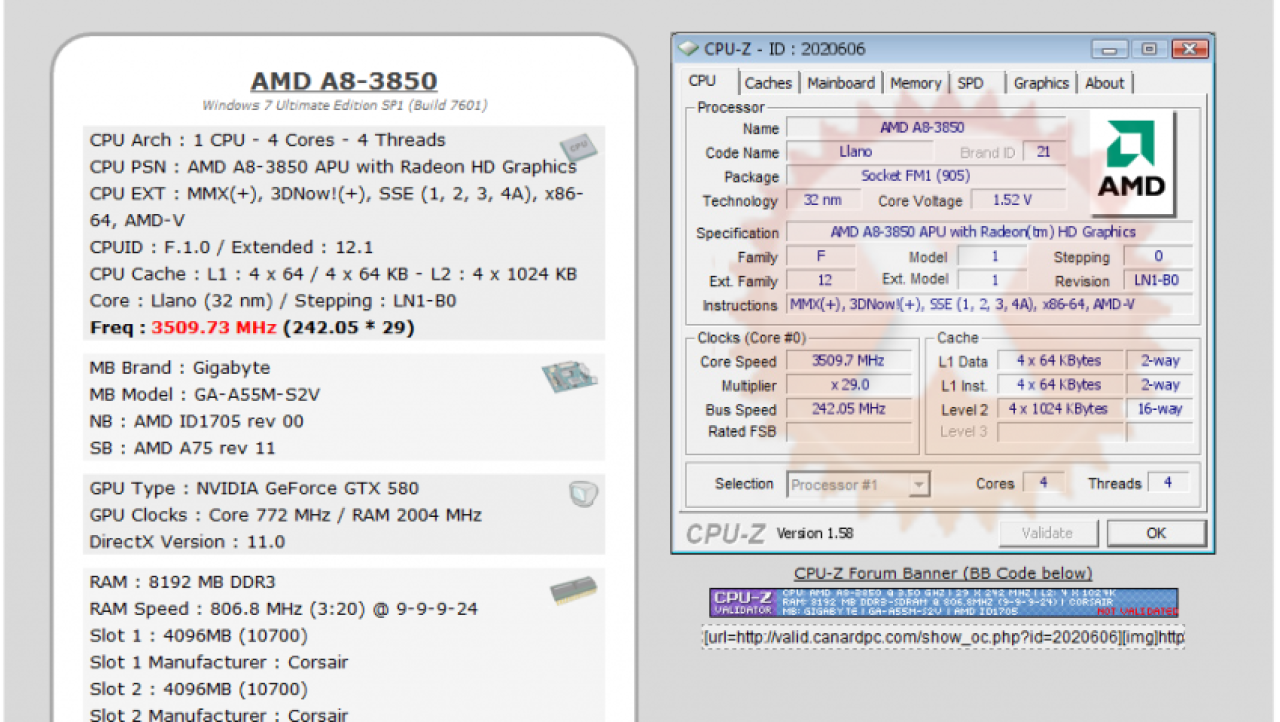This screenshot has height=722, width=1280.
Task: Click the Bus Speed value 242.05 MHz
Action: pos(848,409)
